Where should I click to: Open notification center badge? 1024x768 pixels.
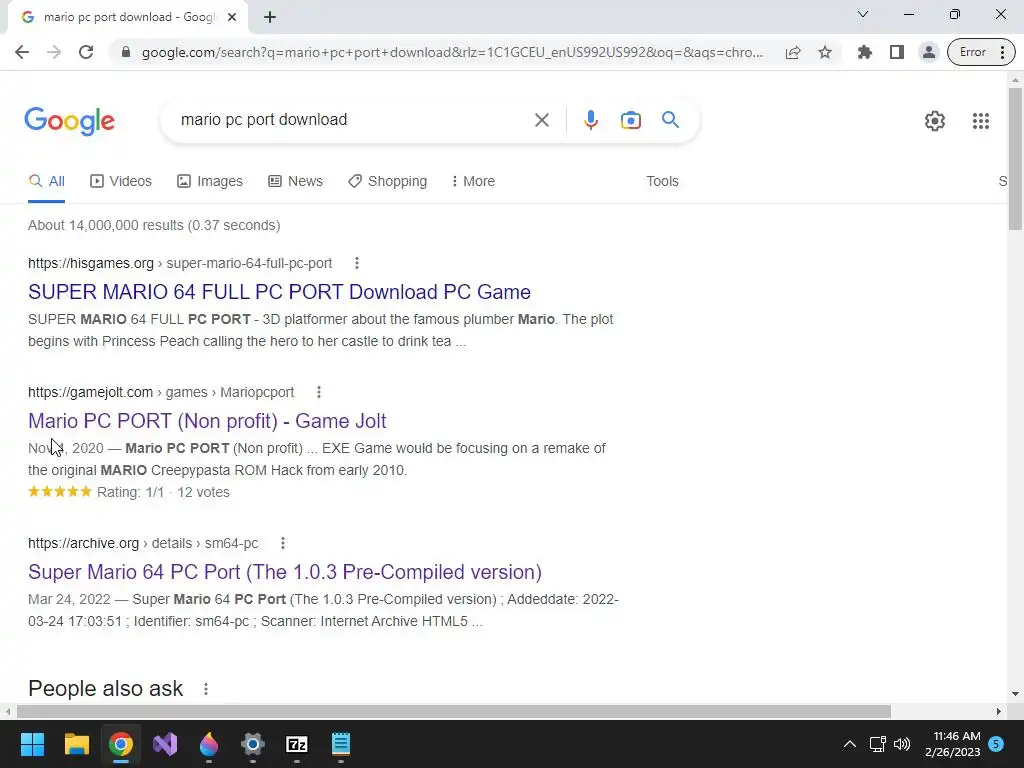[x=996, y=744]
